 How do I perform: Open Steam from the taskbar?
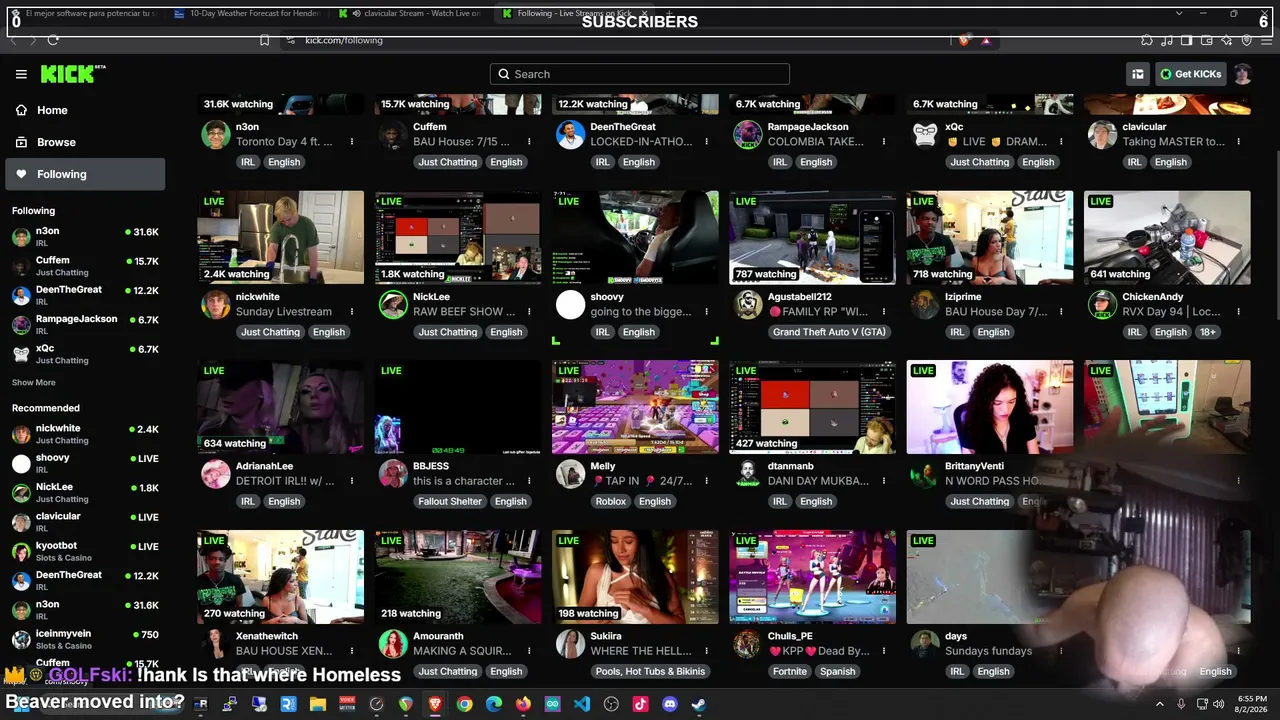(698, 704)
